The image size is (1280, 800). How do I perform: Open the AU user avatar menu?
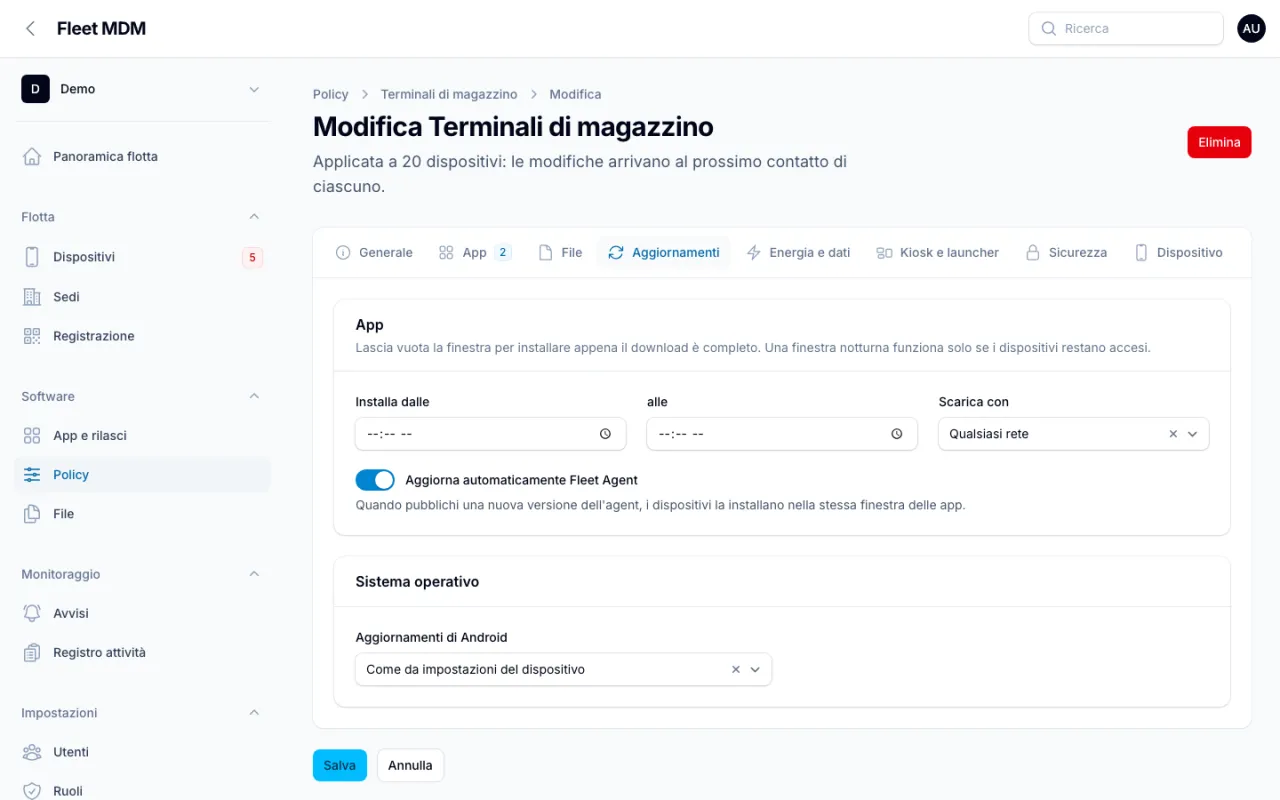(x=1251, y=28)
